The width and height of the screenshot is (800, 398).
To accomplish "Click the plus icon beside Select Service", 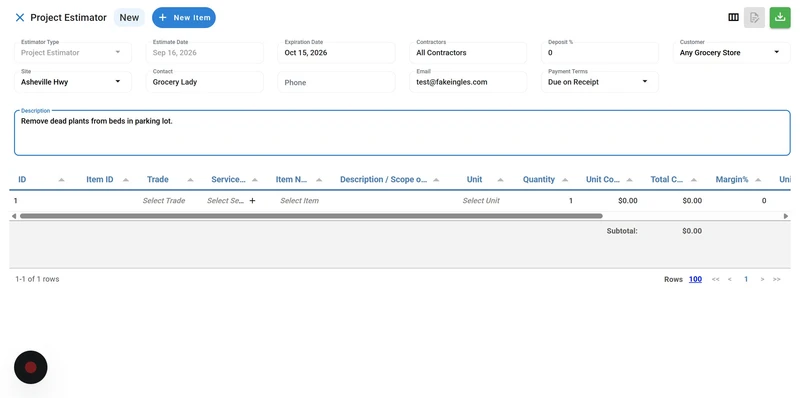I will tap(252, 201).
